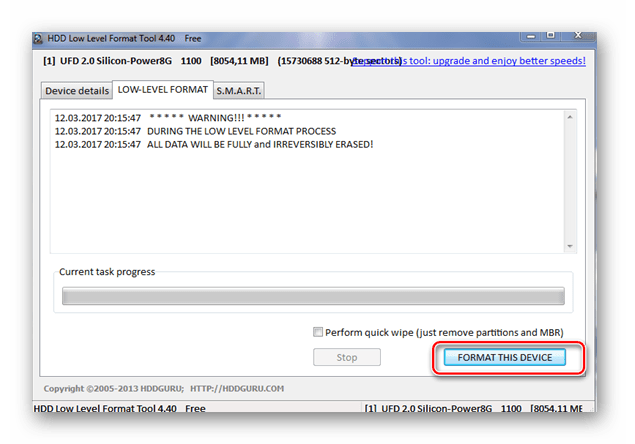635x444 pixels.
Task: Open the upgrade and enjoy better speeds link
Action: 468,61
